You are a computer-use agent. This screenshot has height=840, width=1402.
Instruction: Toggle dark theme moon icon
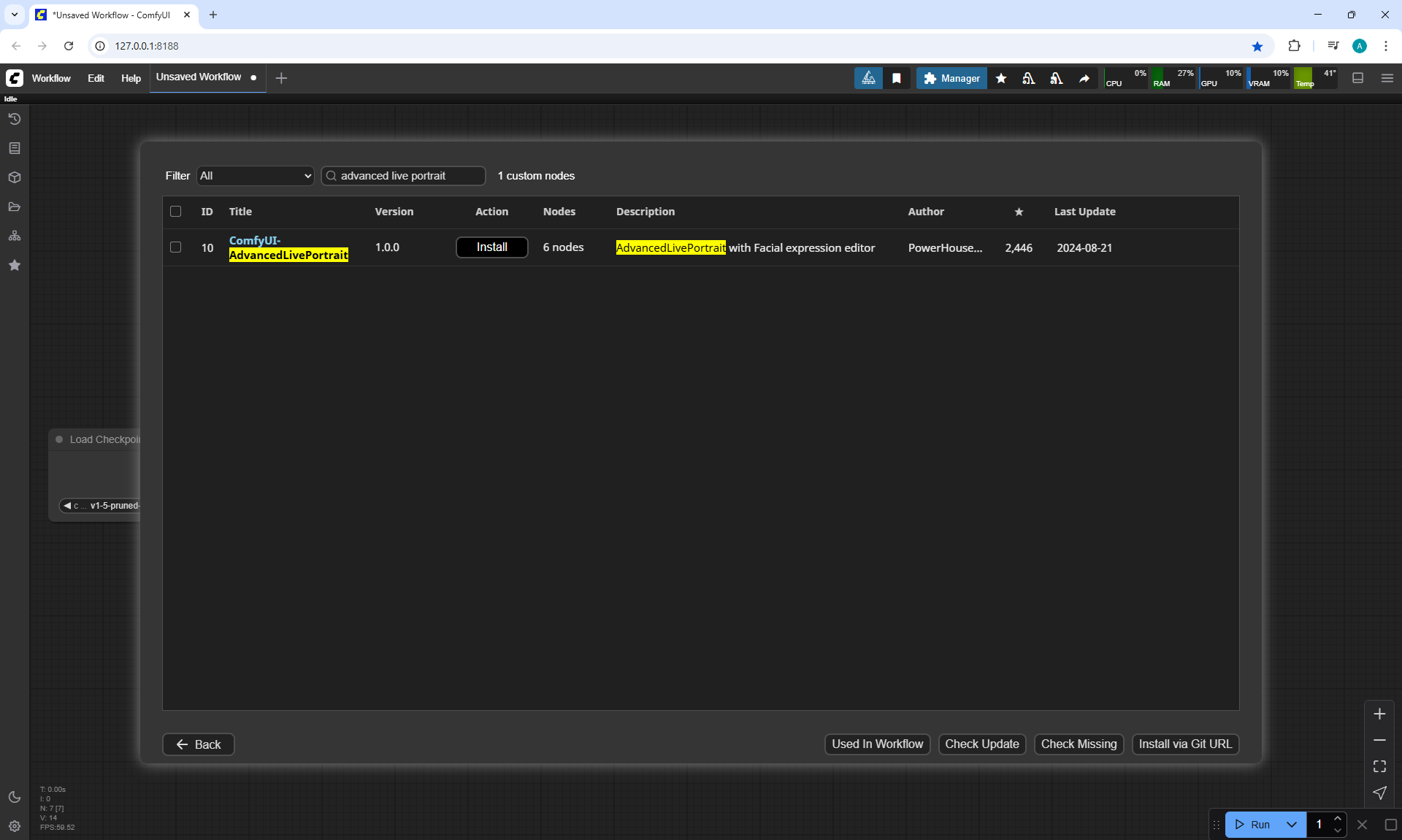tap(15, 797)
